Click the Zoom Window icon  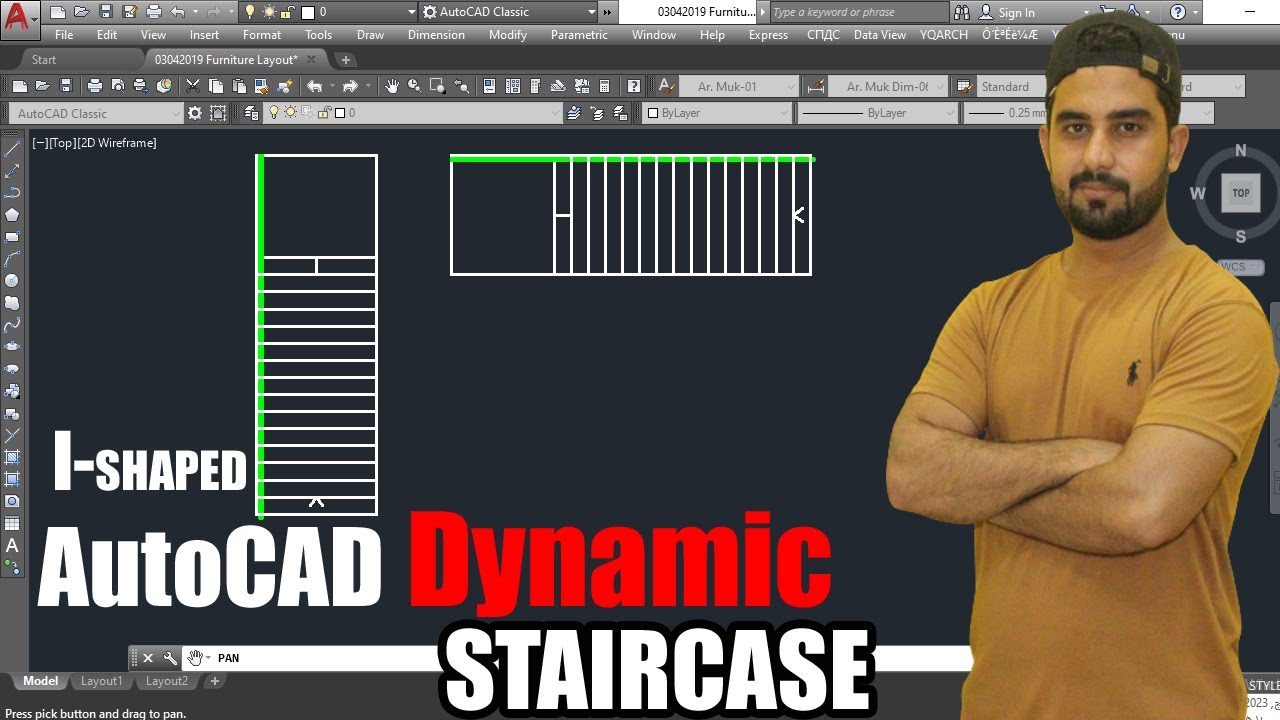[x=437, y=87]
